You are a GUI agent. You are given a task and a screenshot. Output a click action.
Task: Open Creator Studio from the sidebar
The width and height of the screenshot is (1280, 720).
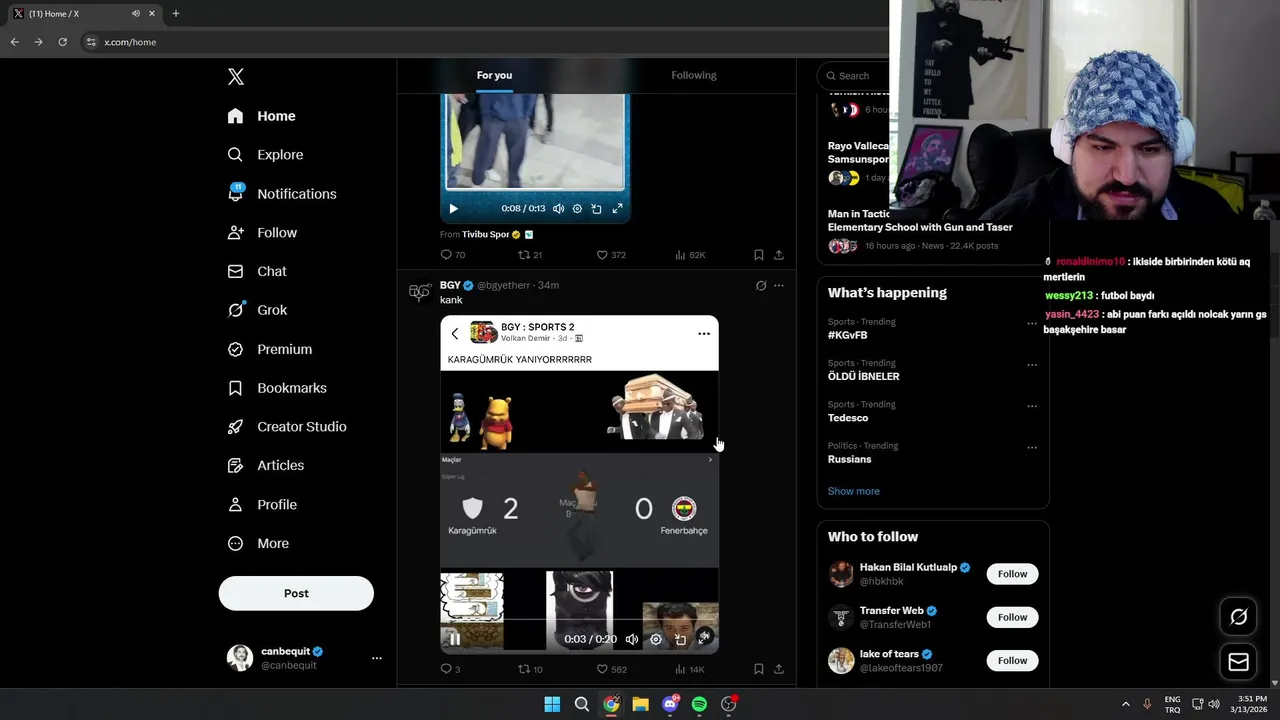287,427
